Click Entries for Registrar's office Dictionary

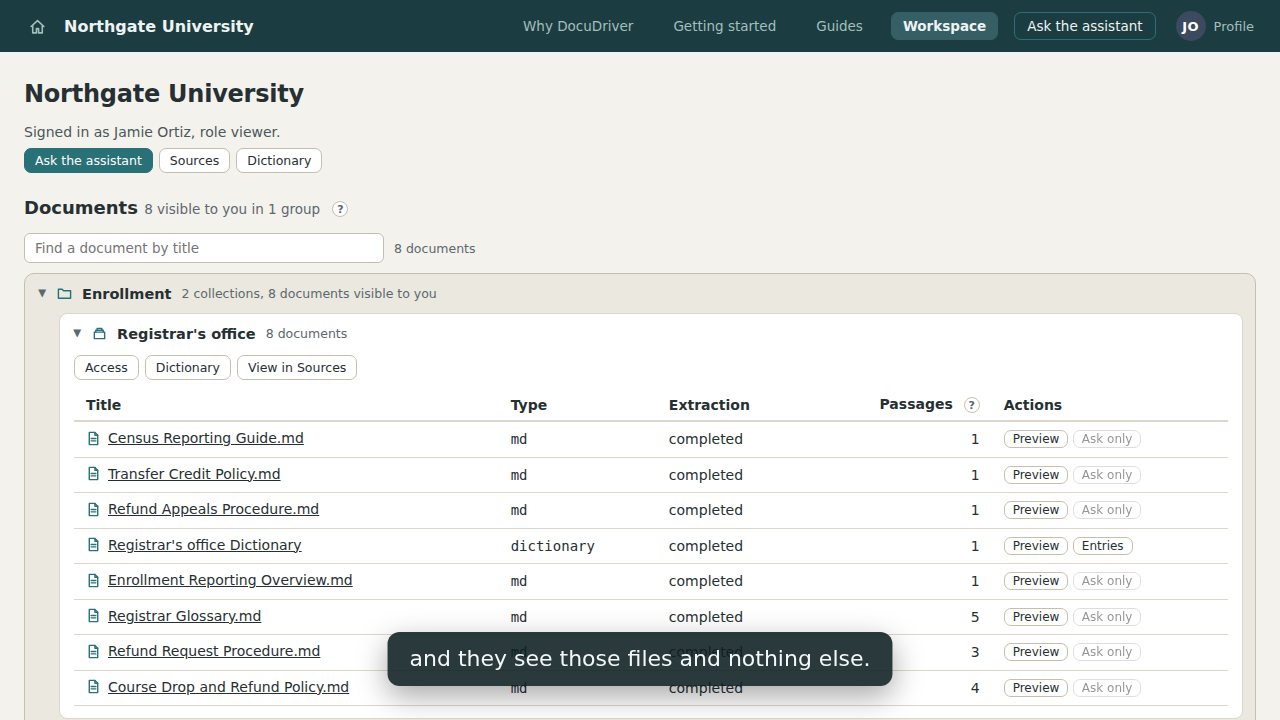1103,545
